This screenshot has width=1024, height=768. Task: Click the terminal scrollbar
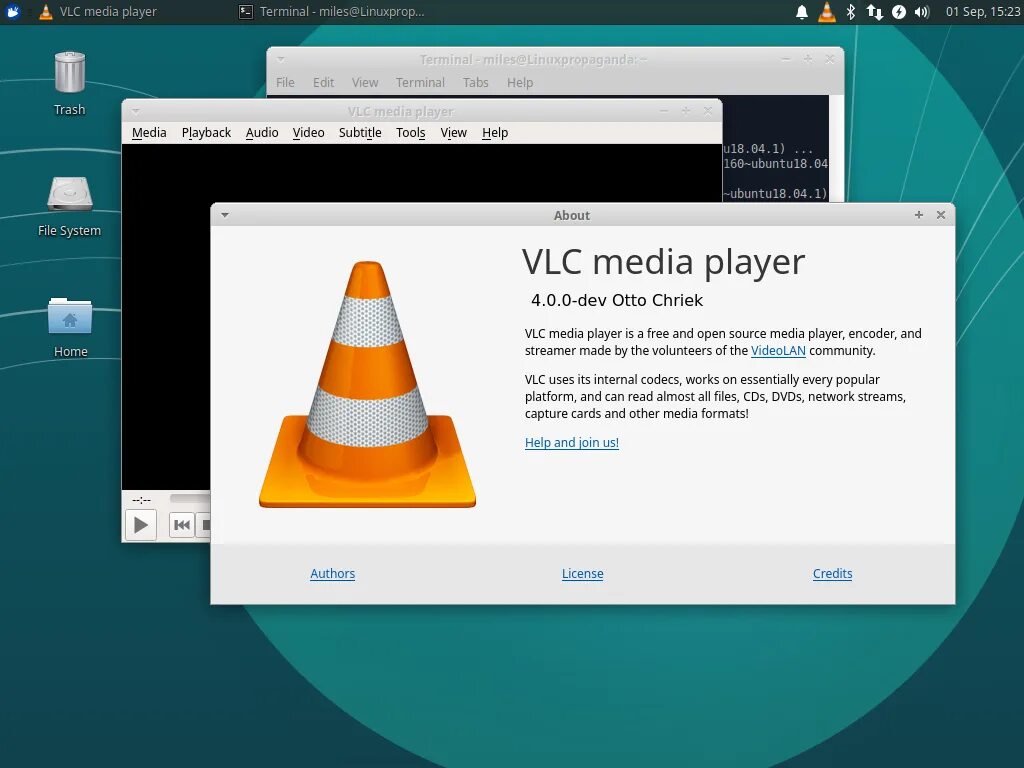click(x=836, y=149)
